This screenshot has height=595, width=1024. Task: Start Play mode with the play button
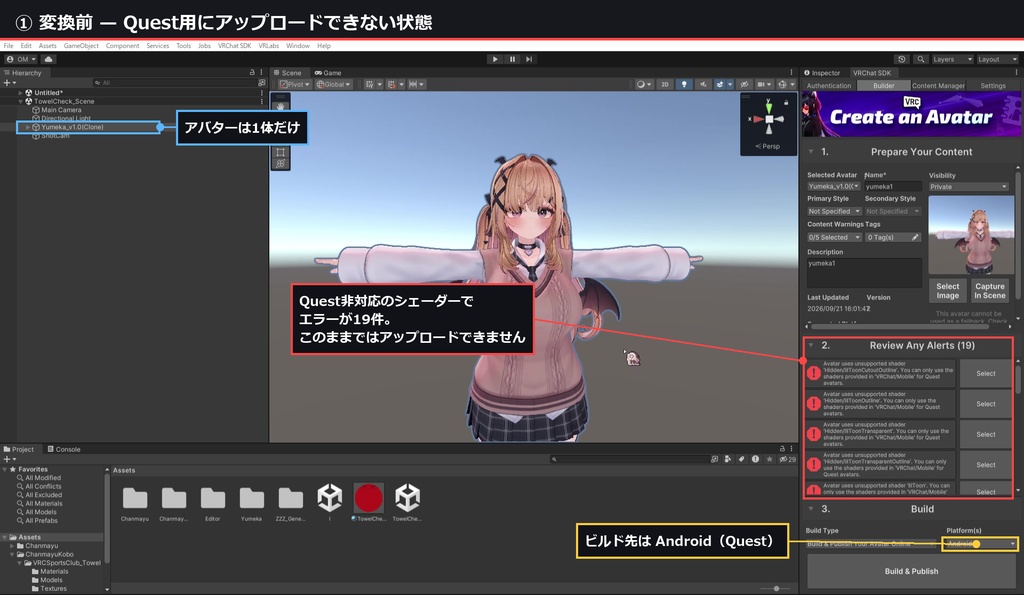(495, 59)
